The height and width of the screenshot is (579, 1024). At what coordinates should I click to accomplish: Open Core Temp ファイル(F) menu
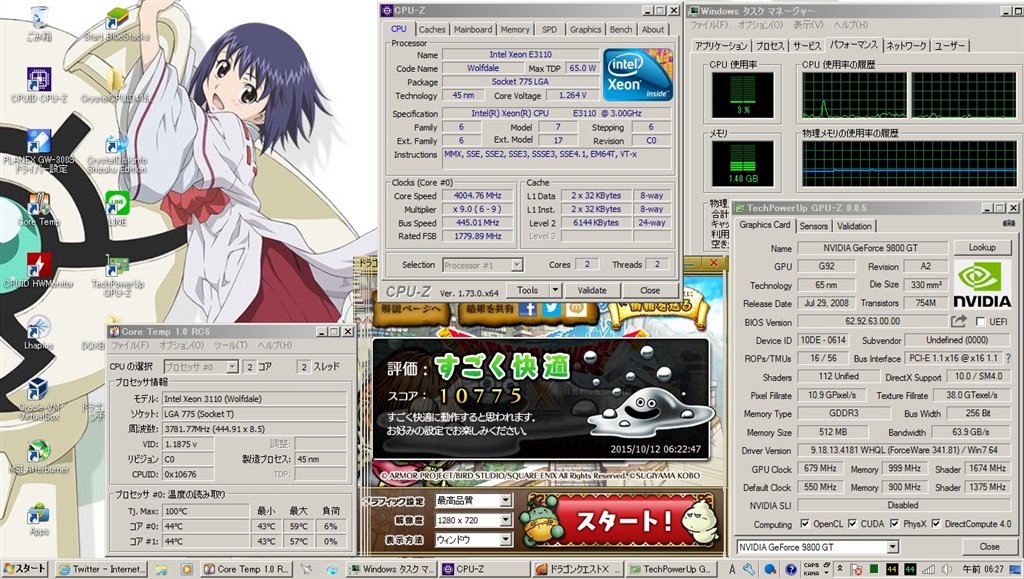pyautogui.click(x=130, y=345)
